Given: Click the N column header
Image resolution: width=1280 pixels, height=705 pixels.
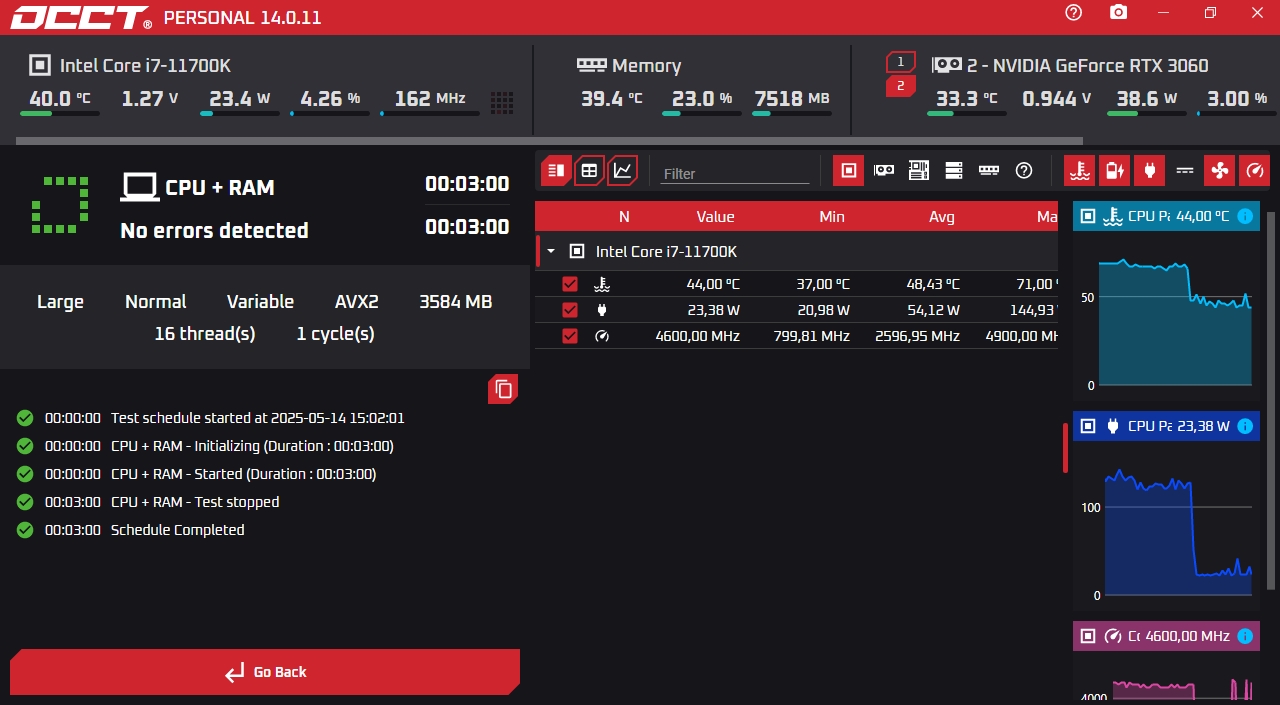Looking at the screenshot, I should (624, 217).
